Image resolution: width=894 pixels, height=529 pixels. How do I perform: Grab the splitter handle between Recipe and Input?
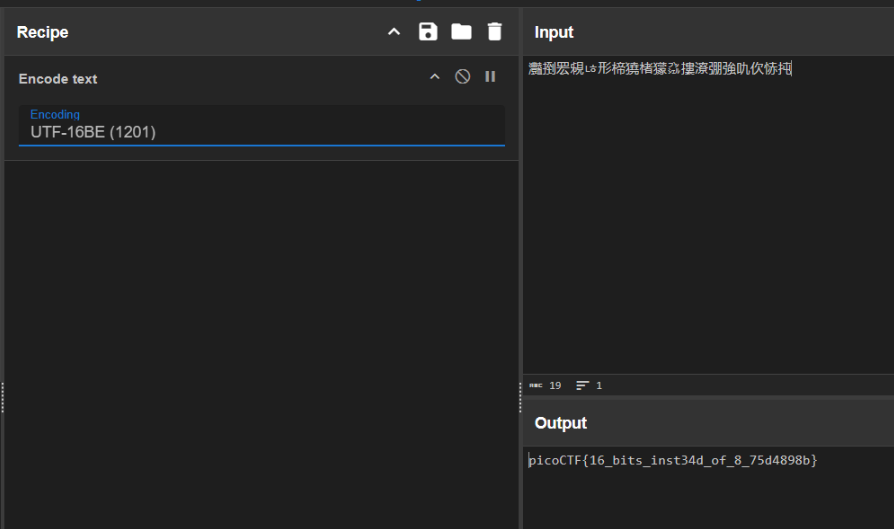520,397
